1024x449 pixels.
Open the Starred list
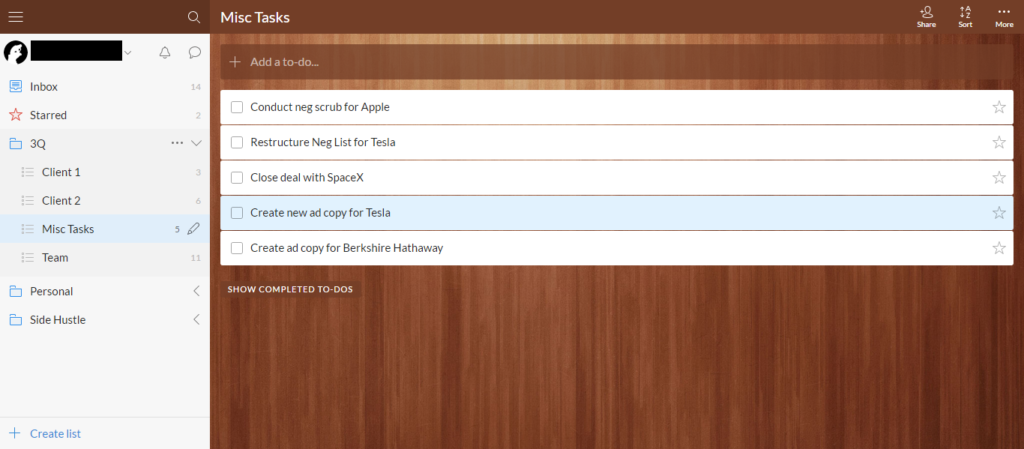coord(104,115)
